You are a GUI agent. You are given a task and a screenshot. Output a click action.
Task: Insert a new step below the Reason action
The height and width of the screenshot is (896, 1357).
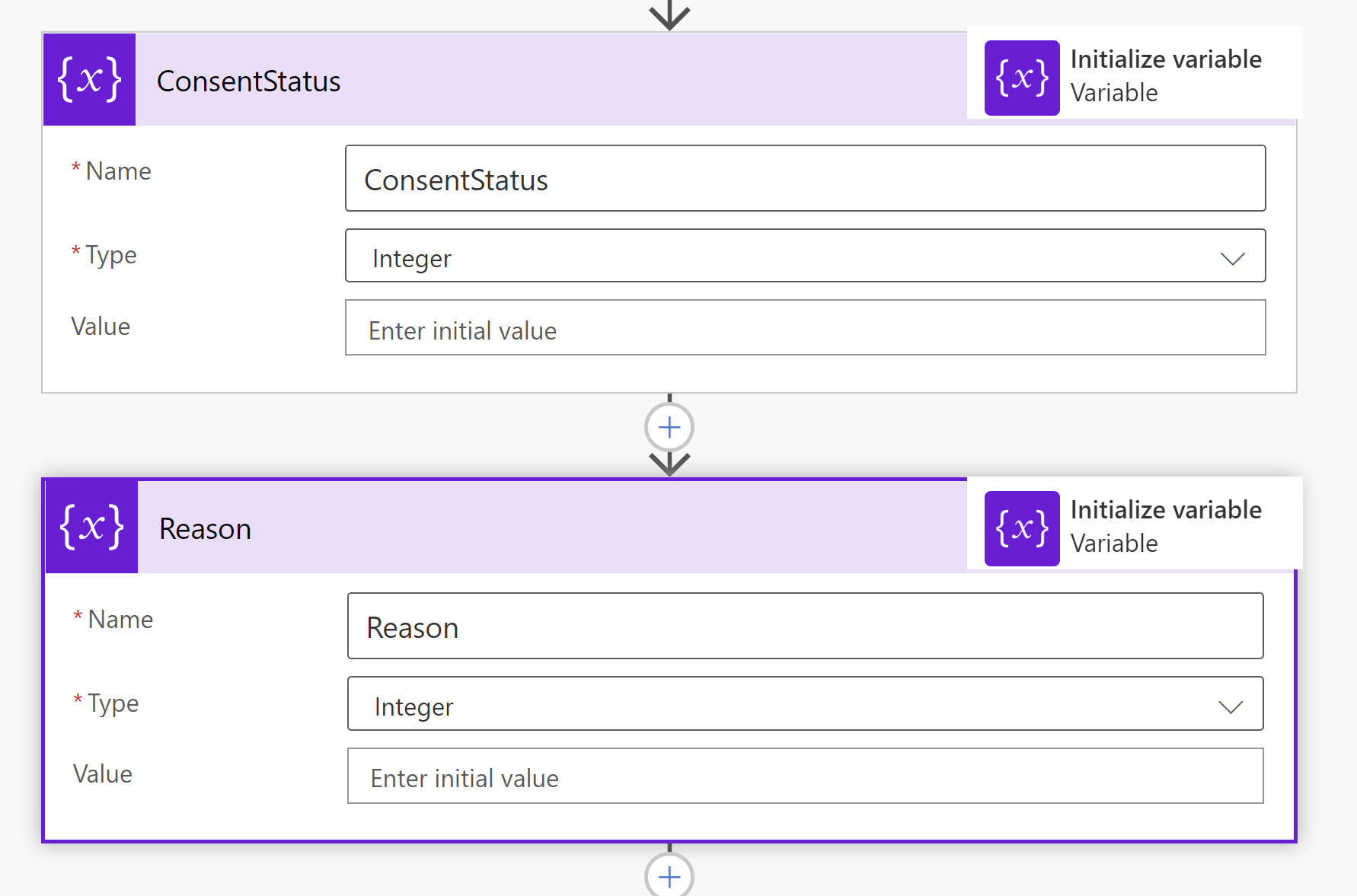pos(669,876)
